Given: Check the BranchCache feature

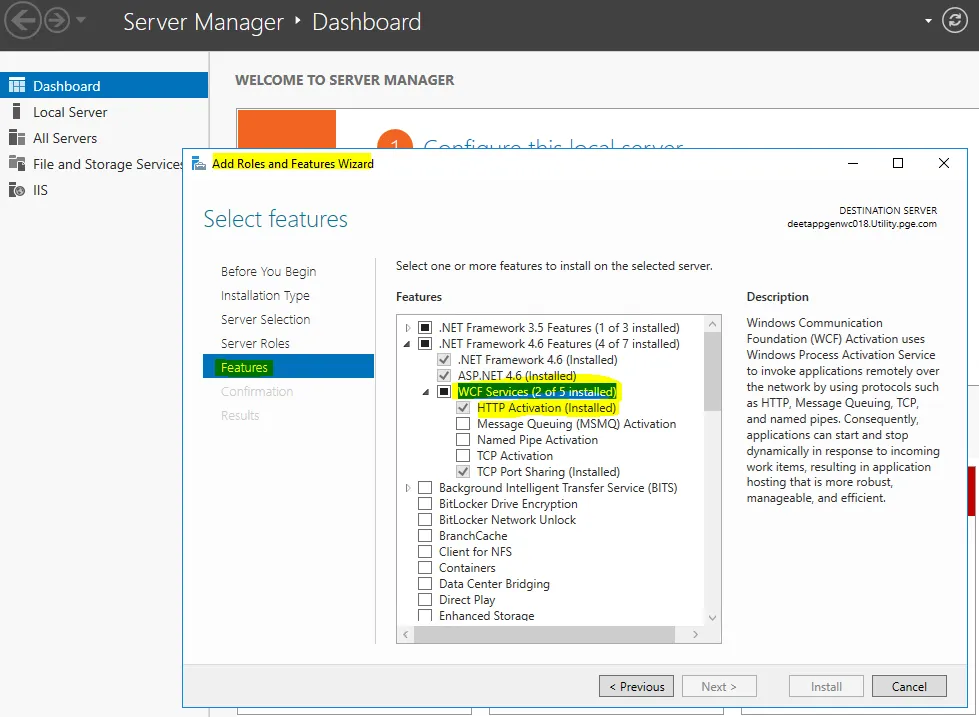Looking at the screenshot, I should point(425,535).
